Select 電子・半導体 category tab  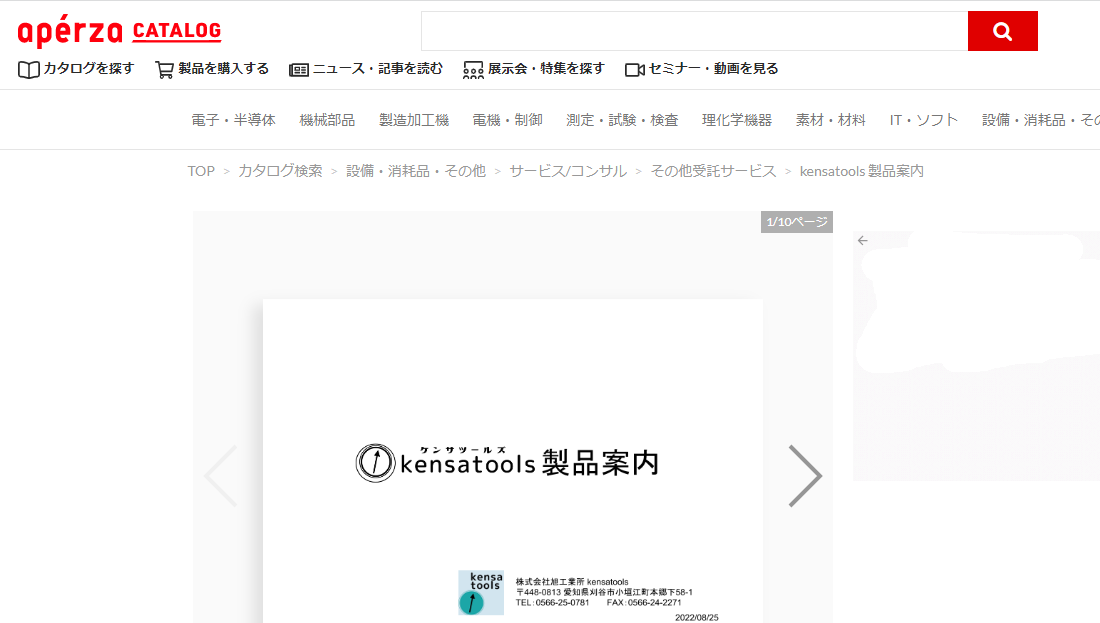[234, 120]
